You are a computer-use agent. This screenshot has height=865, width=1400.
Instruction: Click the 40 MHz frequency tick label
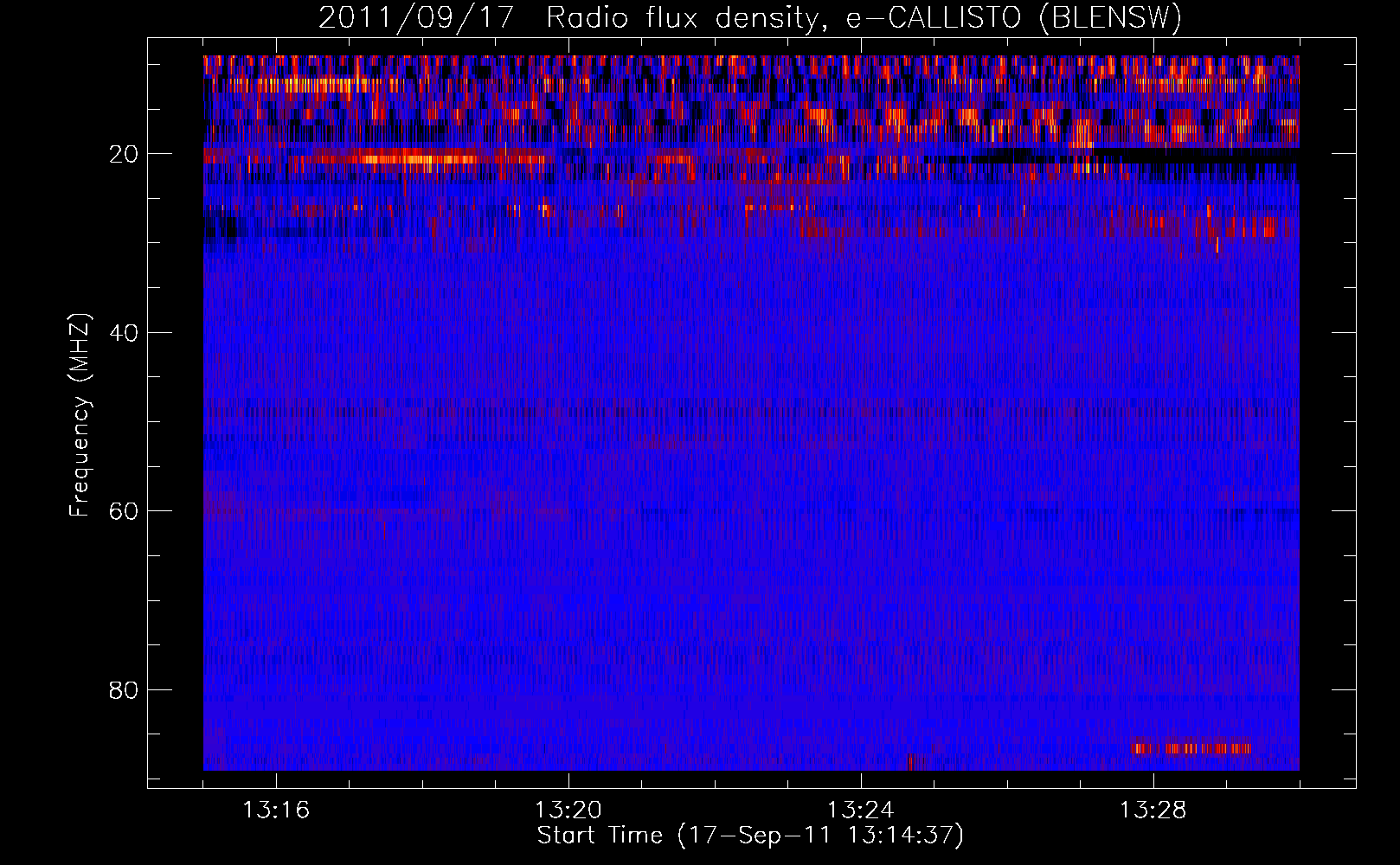125,333
